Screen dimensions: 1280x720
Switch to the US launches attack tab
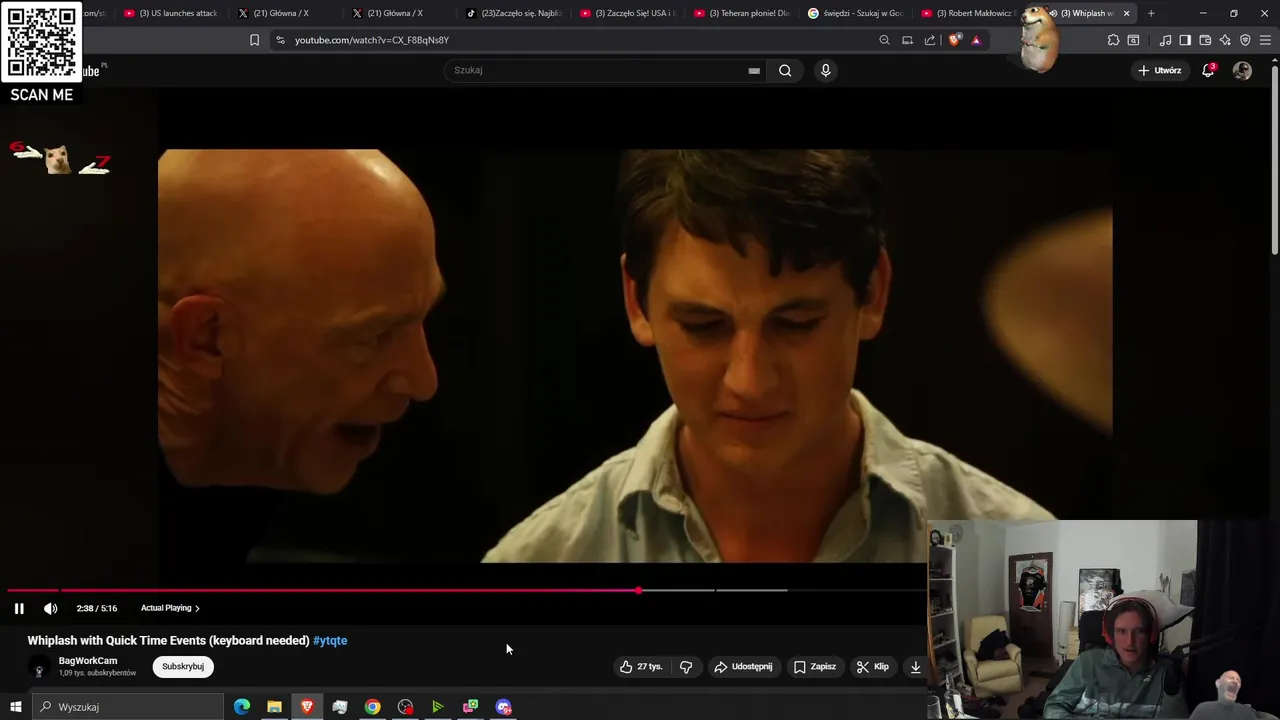pos(170,13)
